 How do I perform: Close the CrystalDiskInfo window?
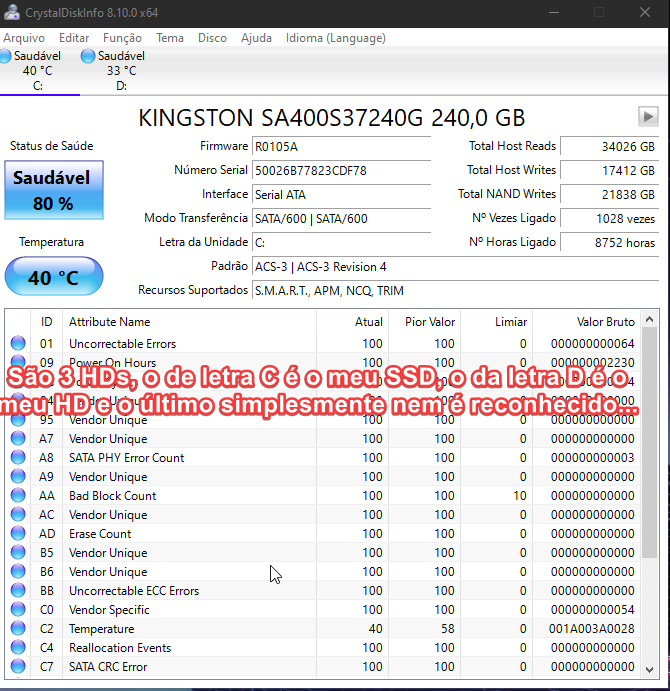645,12
